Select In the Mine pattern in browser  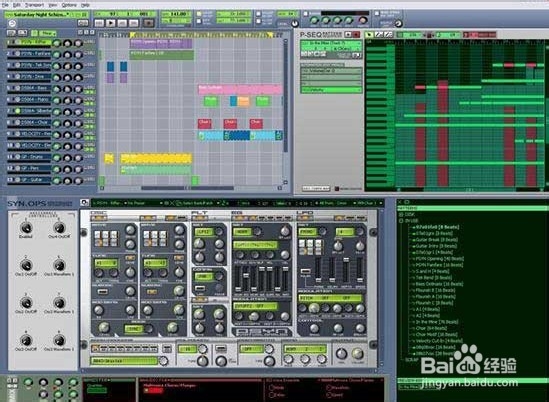click(x=437, y=322)
